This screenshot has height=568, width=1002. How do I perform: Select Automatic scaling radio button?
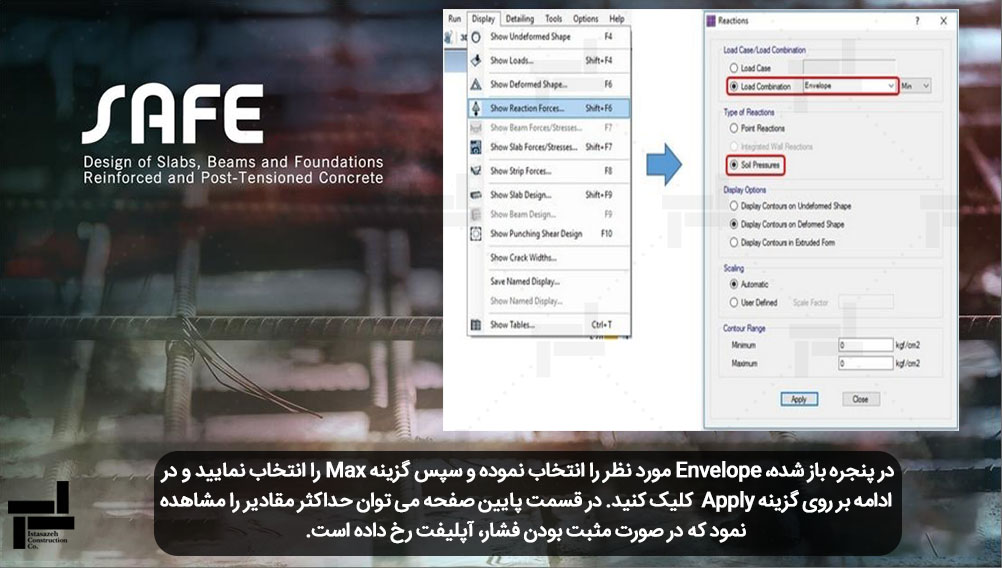(734, 284)
